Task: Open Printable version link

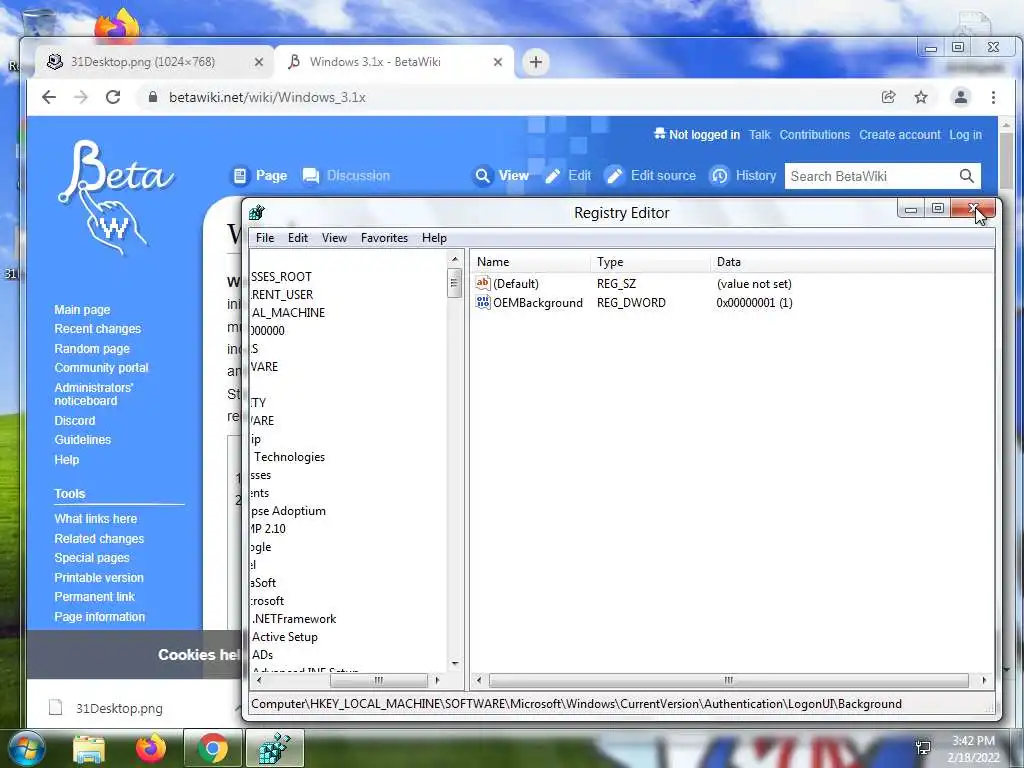Action: [x=99, y=577]
